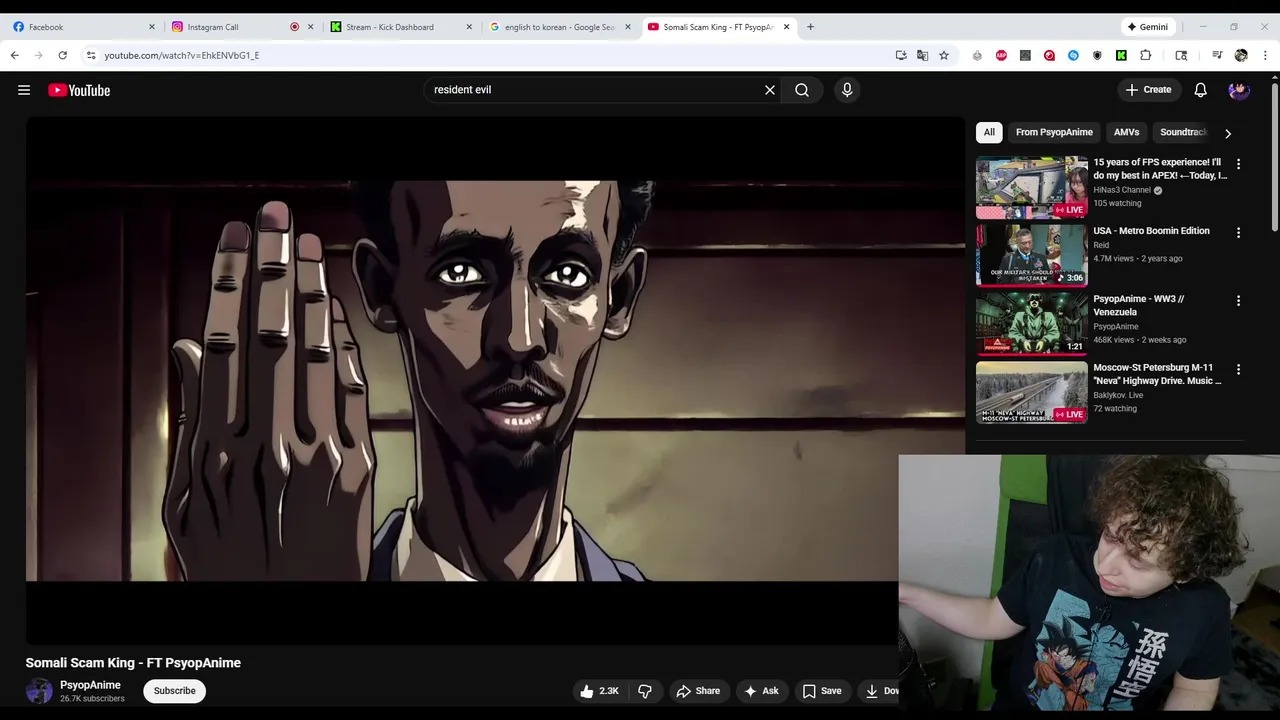This screenshot has width=1280, height=720.
Task: Open the PsyopAnime channel avatar
Action: click(39, 691)
